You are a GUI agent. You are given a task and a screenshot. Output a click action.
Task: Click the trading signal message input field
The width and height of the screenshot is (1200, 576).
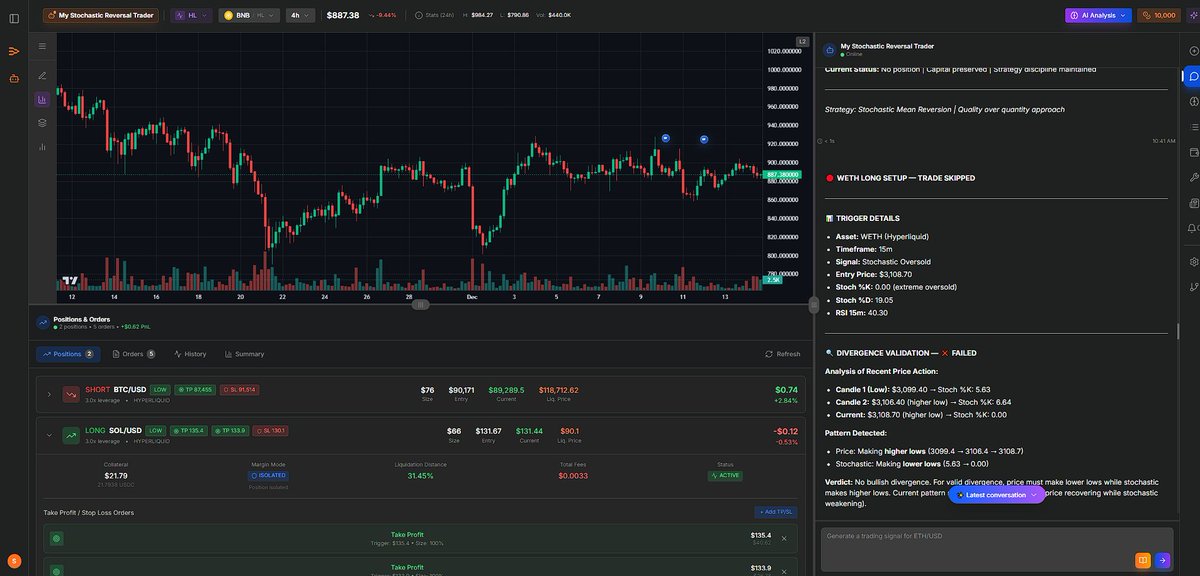(x=997, y=549)
